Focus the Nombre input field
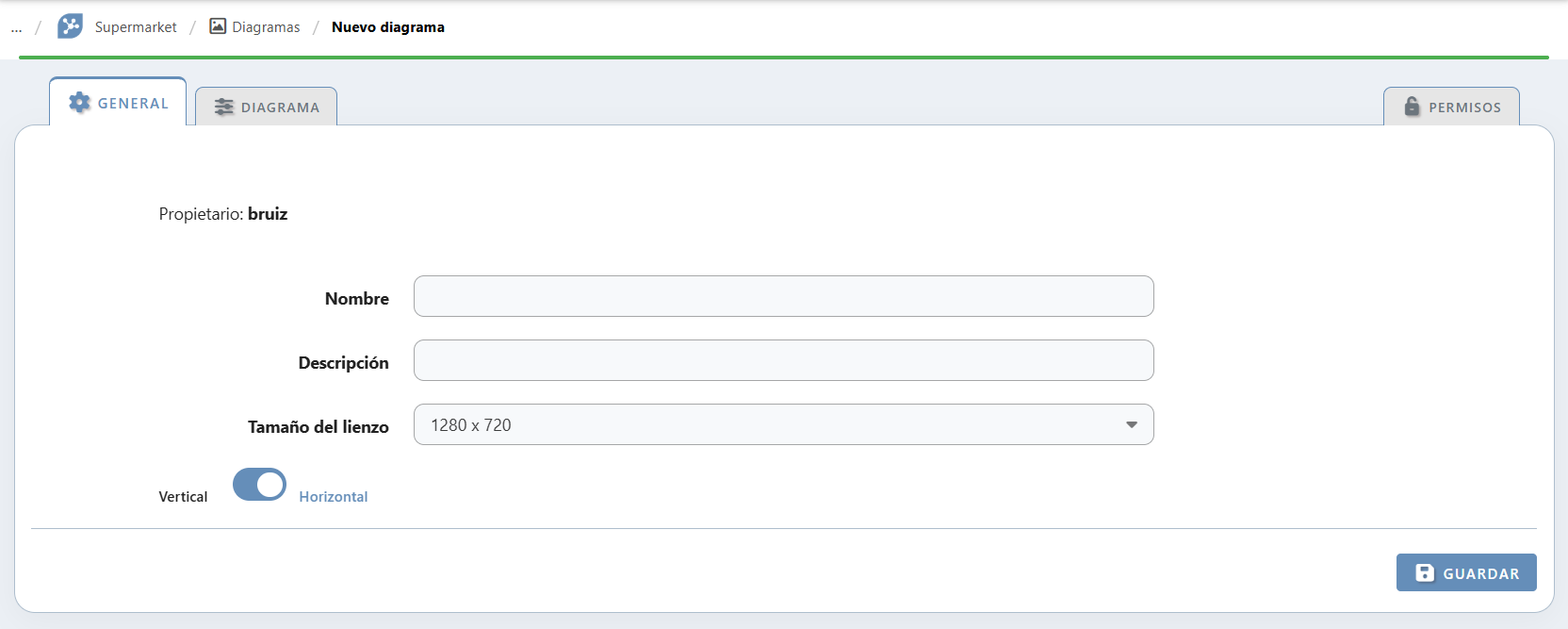 click(783, 296)
